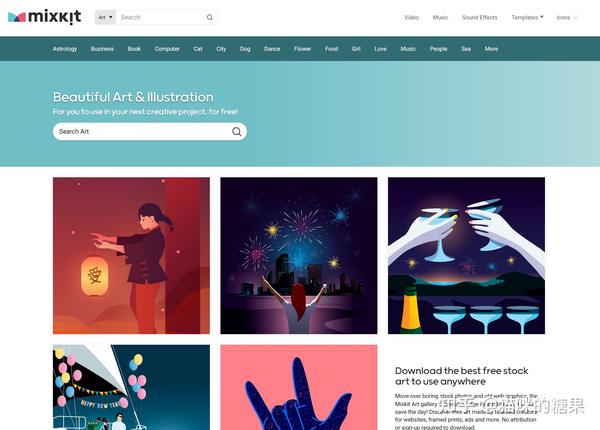
Task: Select the Astrology category
Action: point(65,49)
